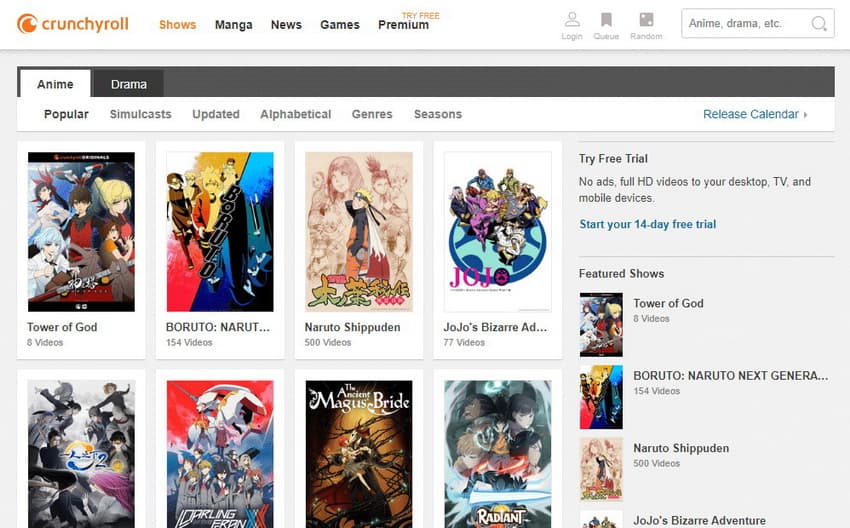Switch to the Drama tab
Image resolution: width=850 pixels, height=528 pixels.
128,84
